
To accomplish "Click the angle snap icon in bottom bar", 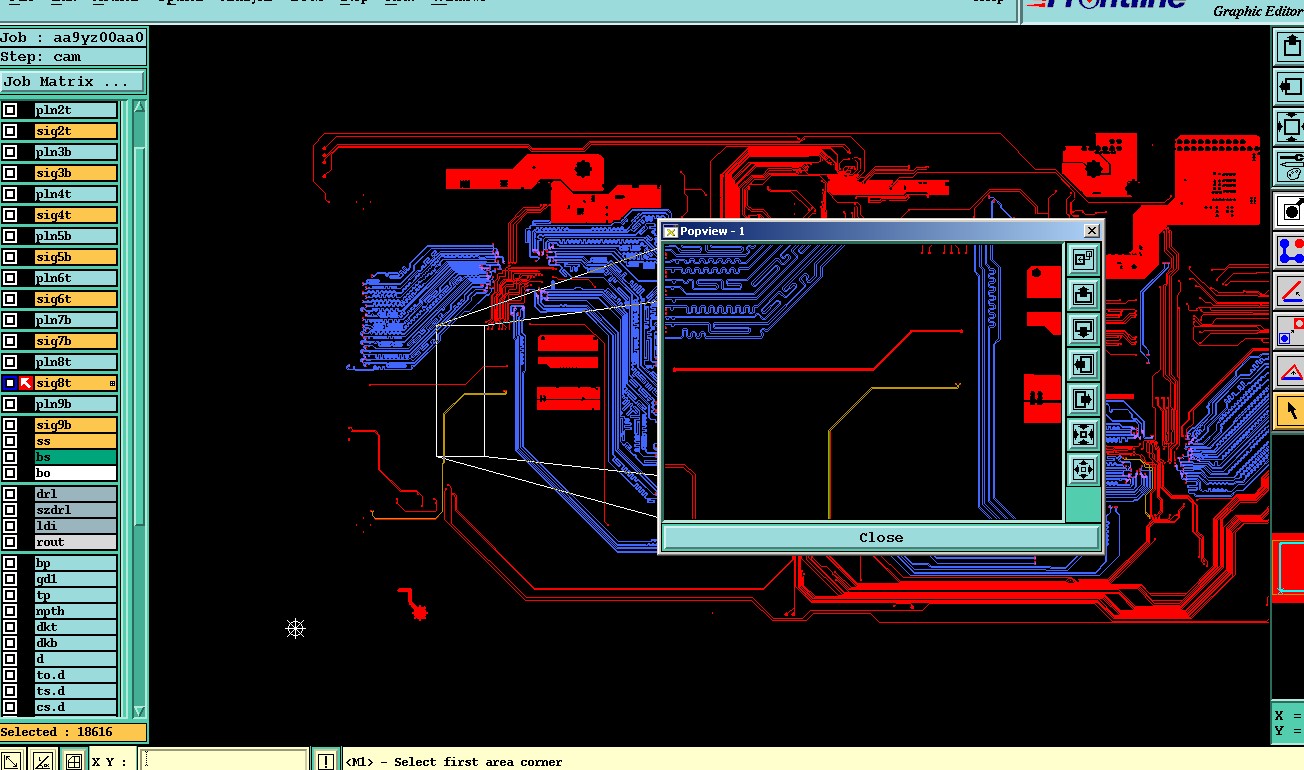I will point(42,761).
